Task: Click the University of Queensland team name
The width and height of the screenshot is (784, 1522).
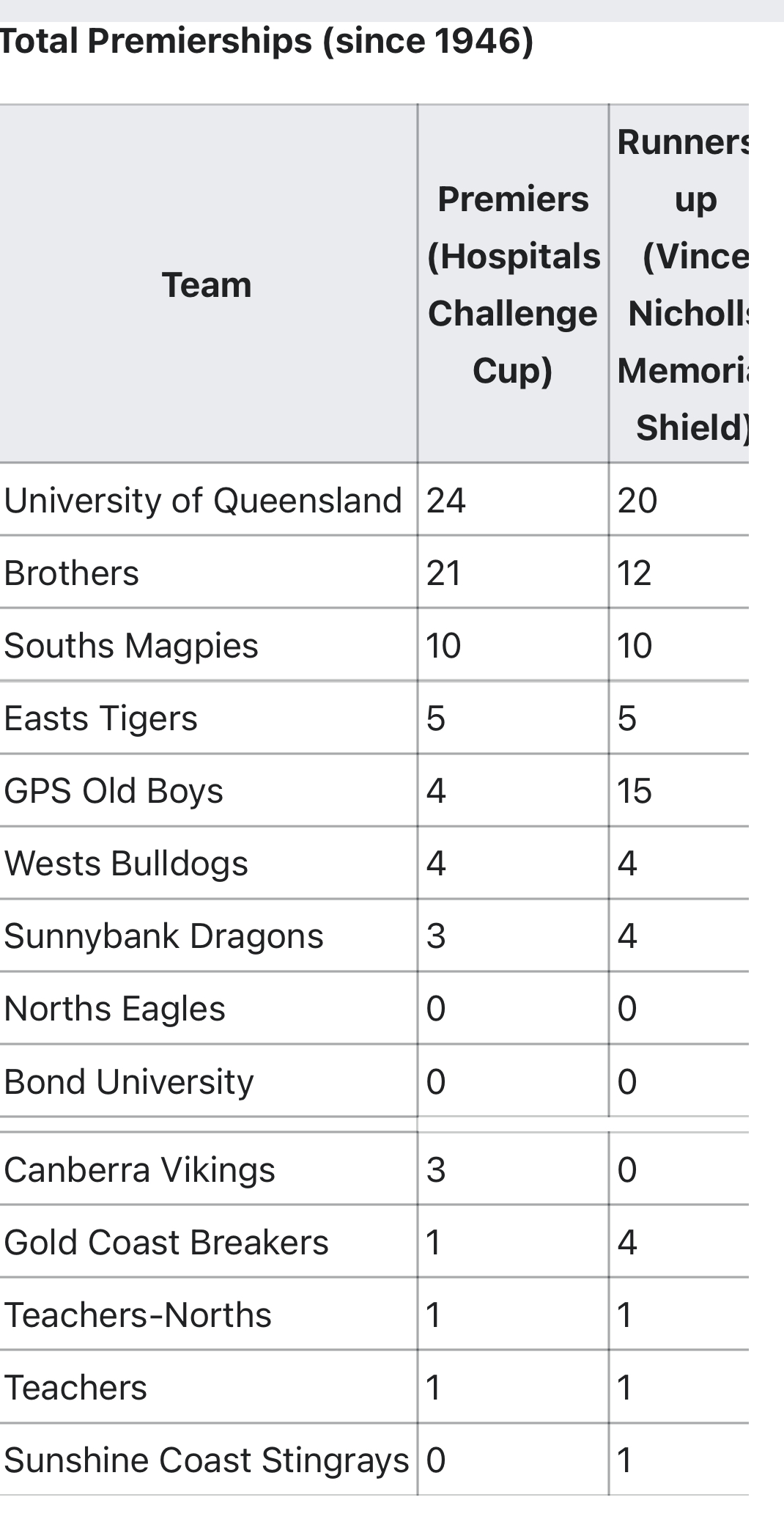Action: point(203,501)
